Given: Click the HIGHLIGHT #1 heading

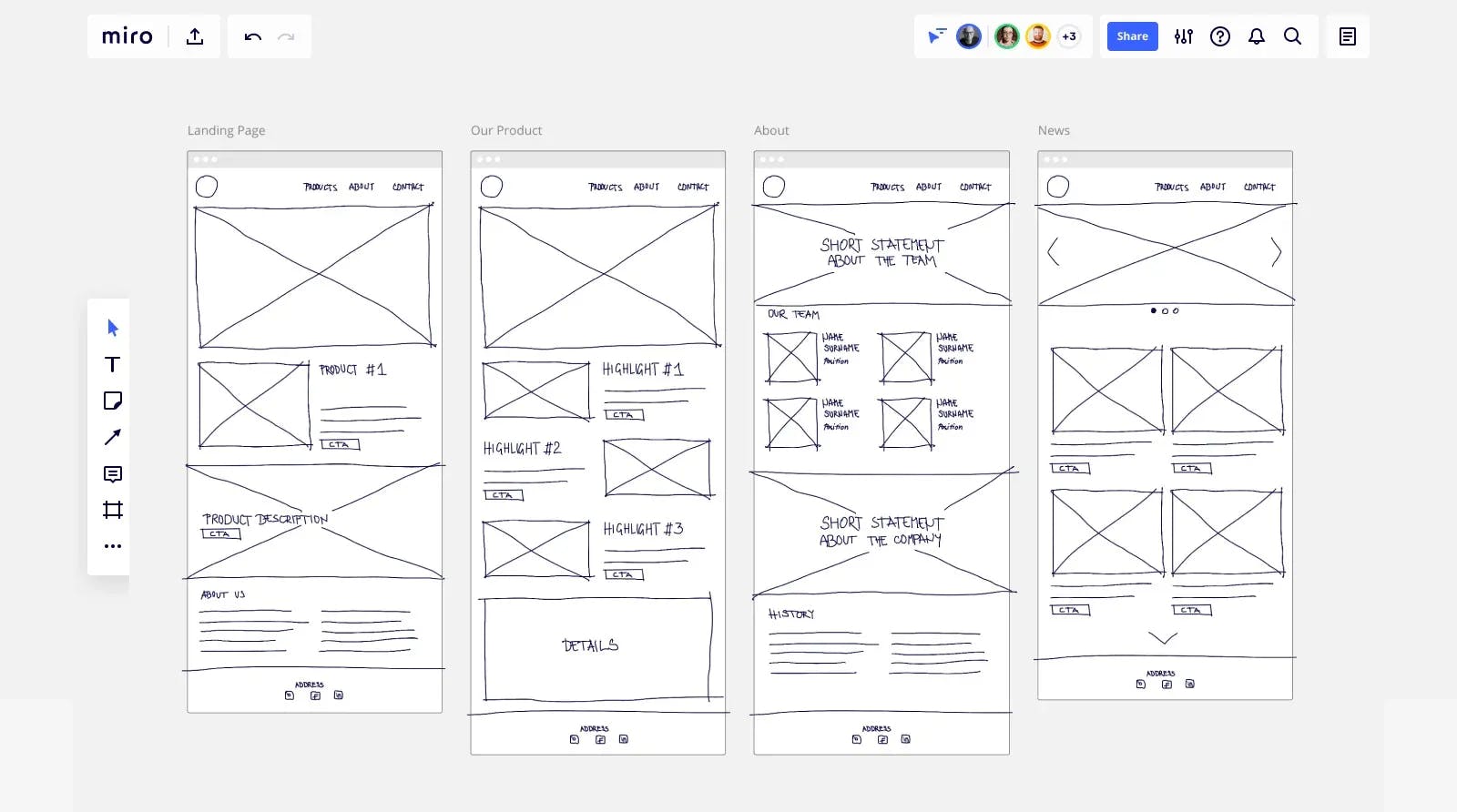Looking at the screenshot, I should pyautogui.click(x=643, y=369).
